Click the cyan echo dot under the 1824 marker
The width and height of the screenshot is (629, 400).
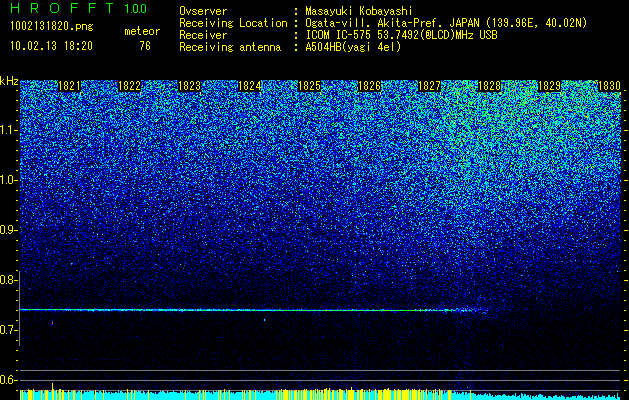264,320
